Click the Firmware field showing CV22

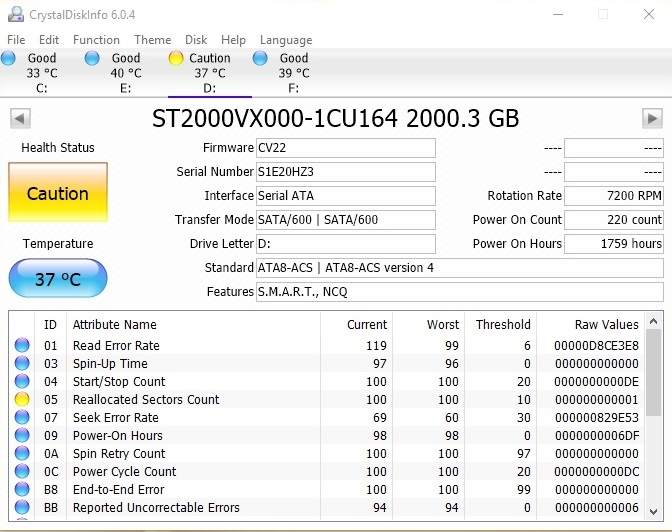(345, 148)
